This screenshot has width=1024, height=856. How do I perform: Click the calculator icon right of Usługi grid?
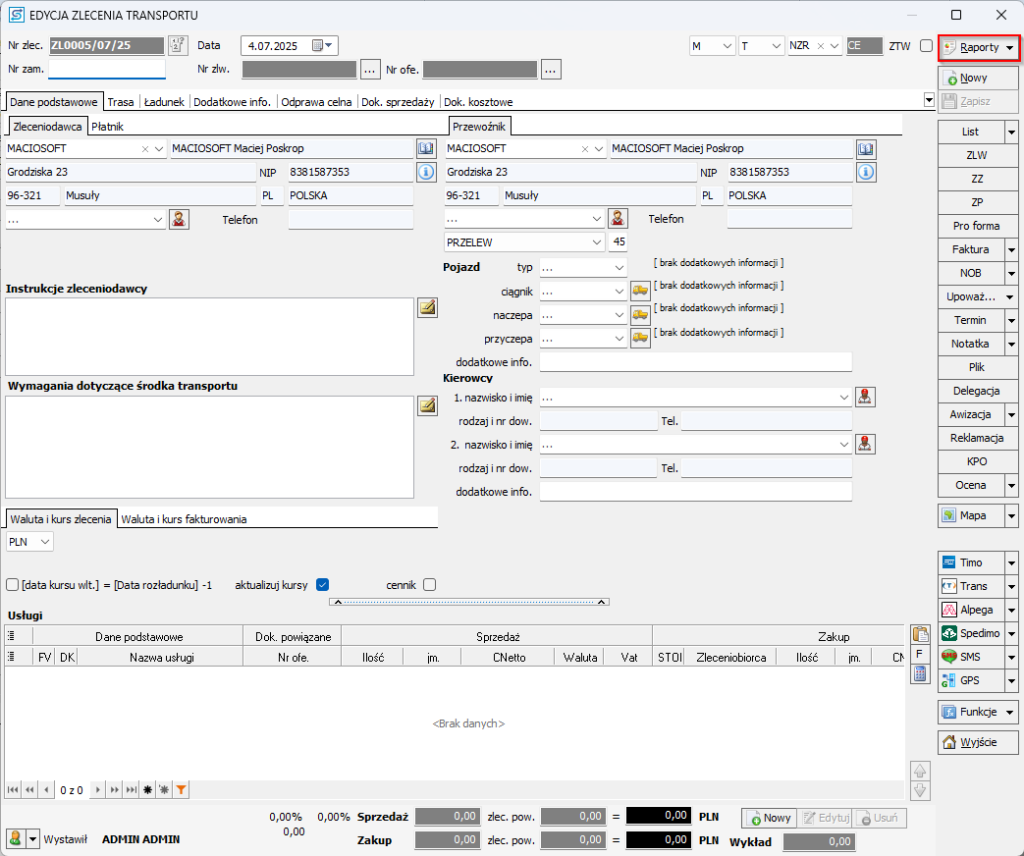pos(919,673)
